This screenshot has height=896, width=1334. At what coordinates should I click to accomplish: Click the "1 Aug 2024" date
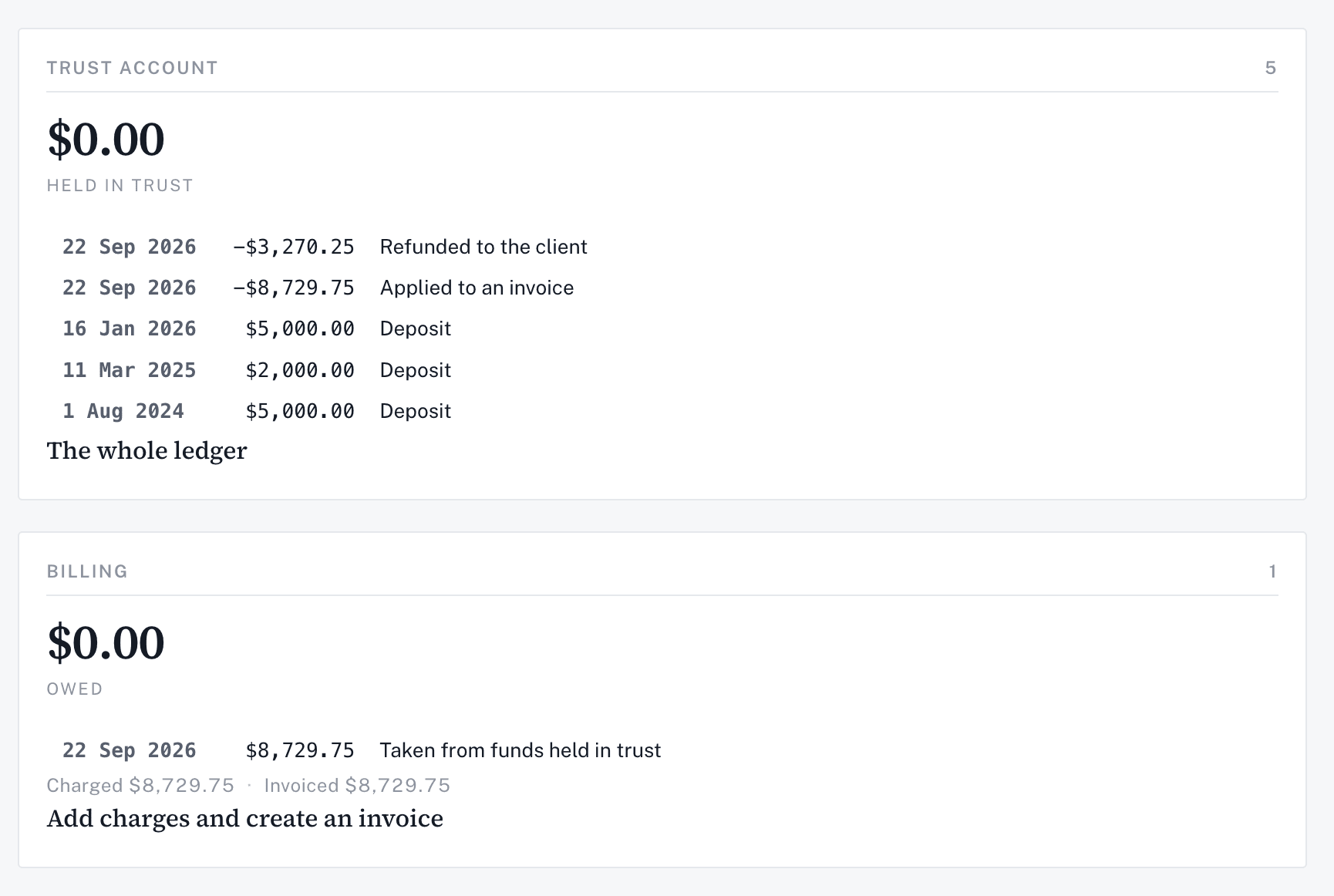(123, 411)
